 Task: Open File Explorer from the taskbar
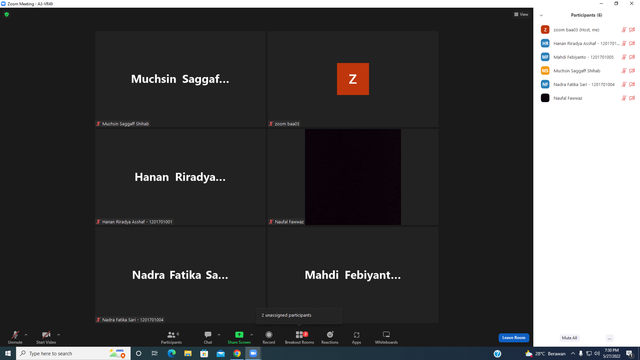point(188,353)
